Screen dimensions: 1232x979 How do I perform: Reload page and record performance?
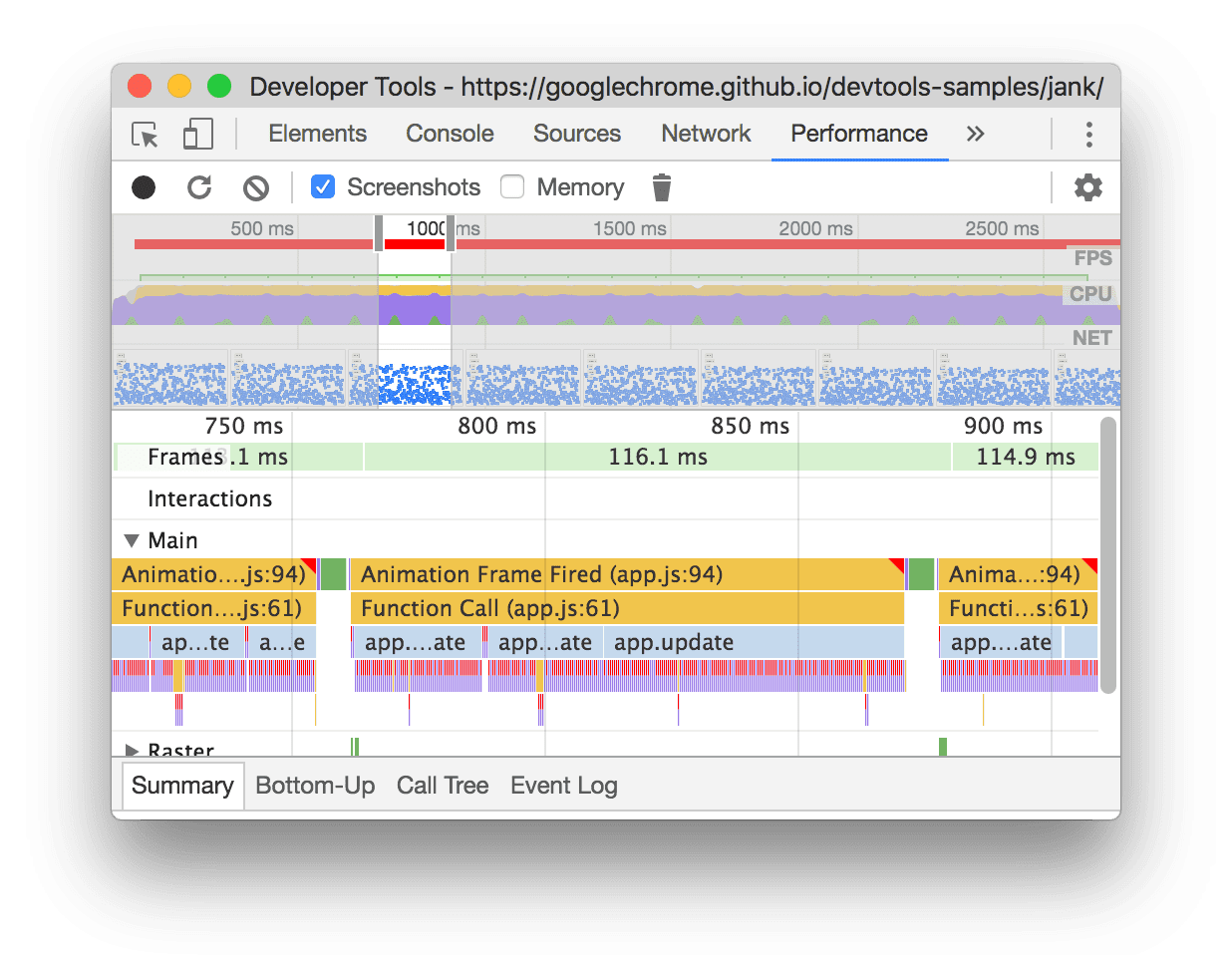tap(199, 187)
